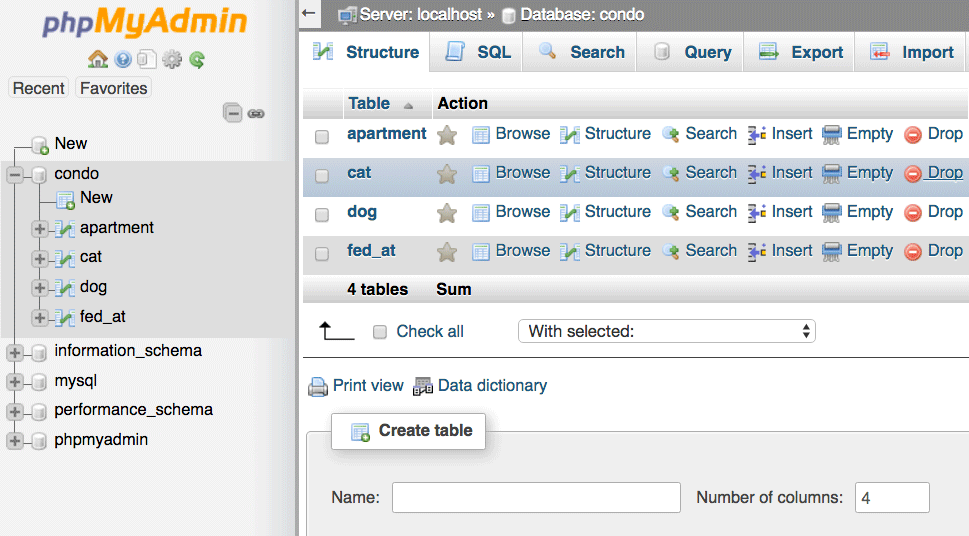Click the phpMyAdmin logo
This screenshot has height=536, width=969.
click(145, 22)
